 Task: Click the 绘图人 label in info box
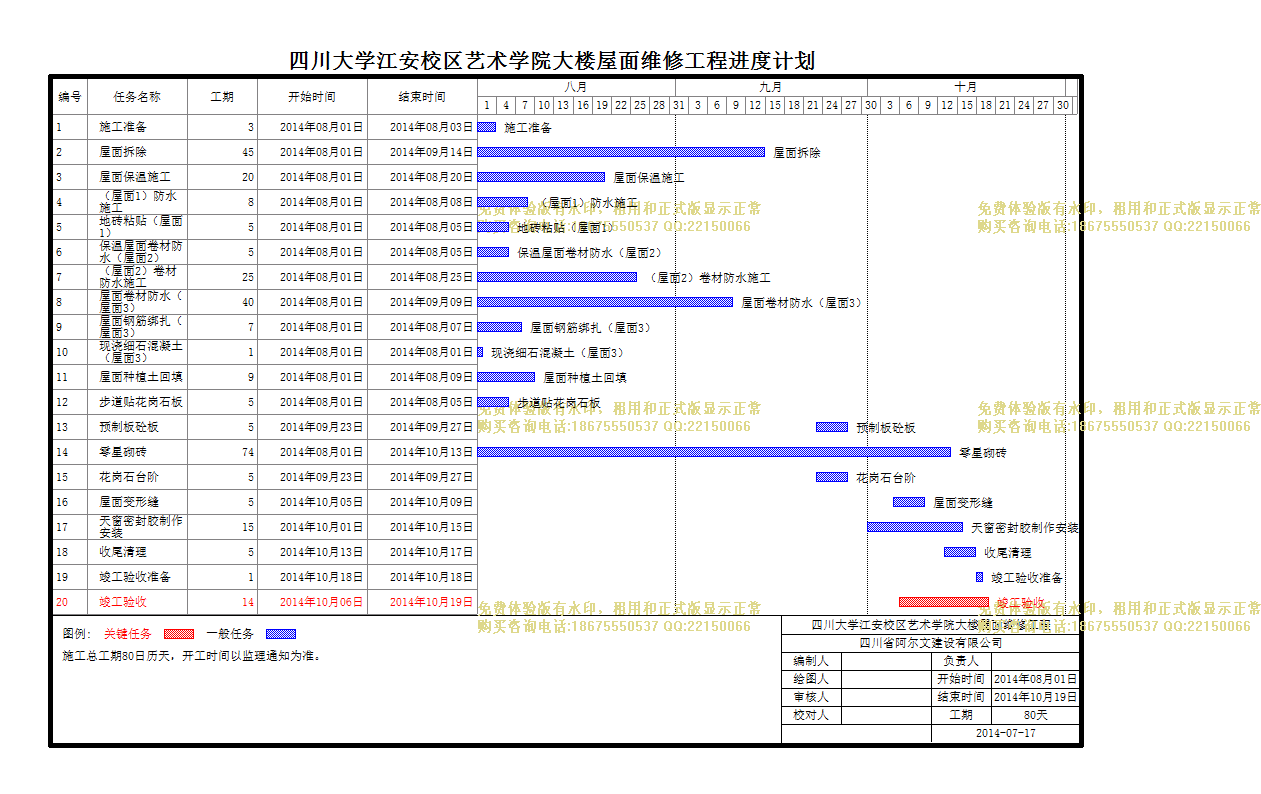tap(811, 679)
